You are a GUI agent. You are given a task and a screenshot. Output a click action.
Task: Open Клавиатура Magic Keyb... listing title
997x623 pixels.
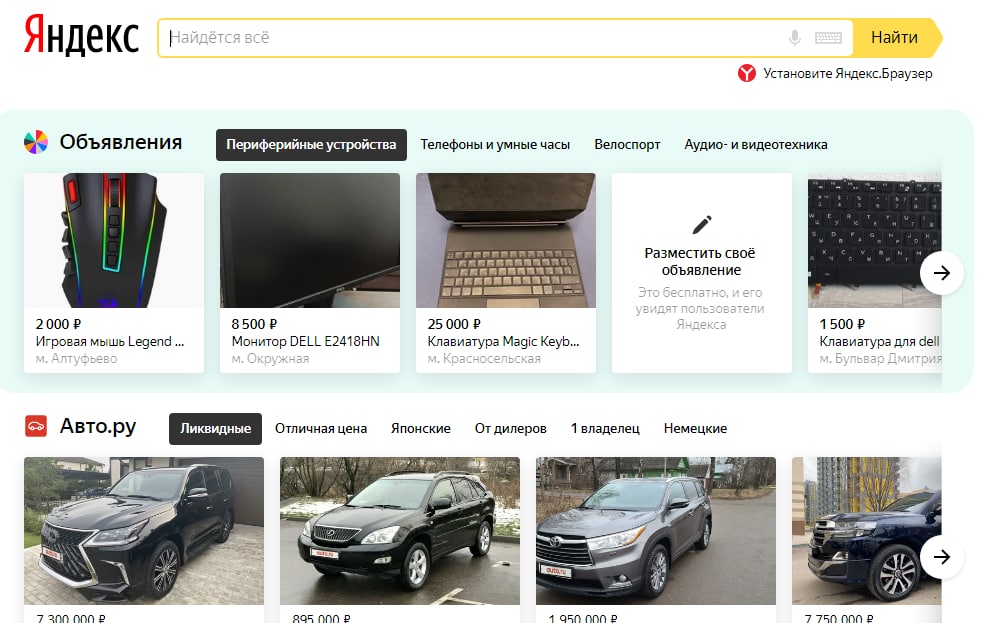(503, 341)
